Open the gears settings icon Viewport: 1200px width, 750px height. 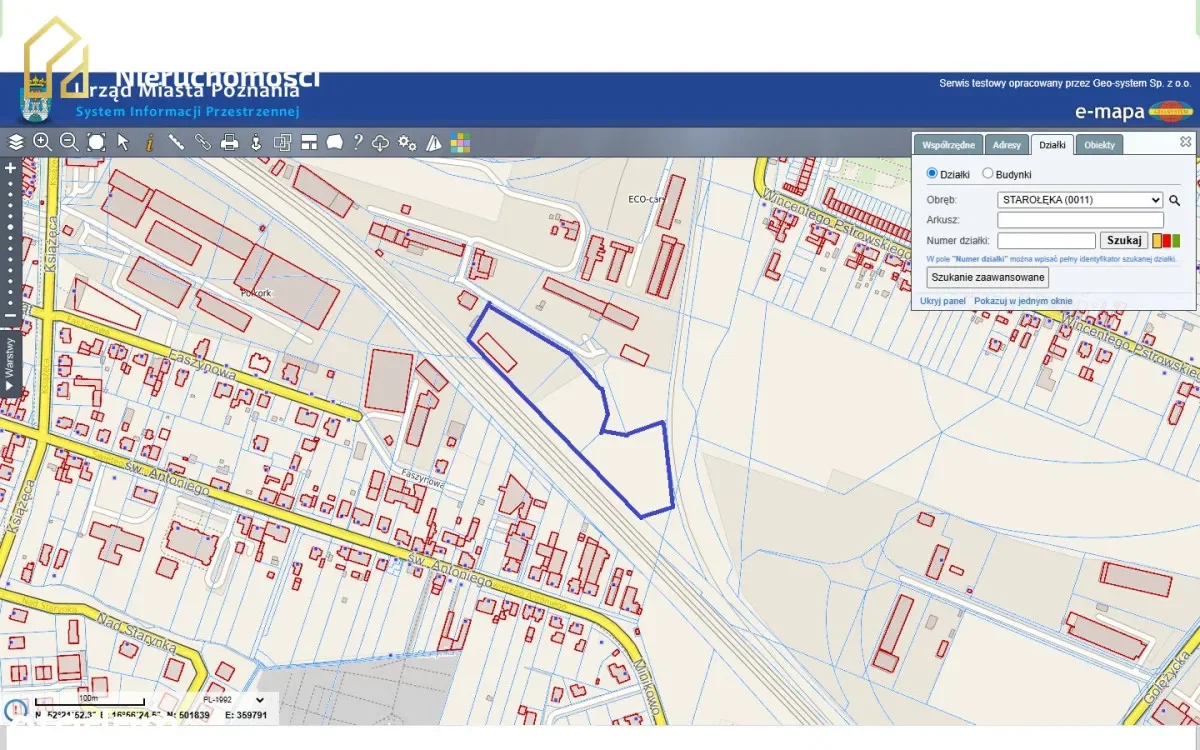click(407, 142)
